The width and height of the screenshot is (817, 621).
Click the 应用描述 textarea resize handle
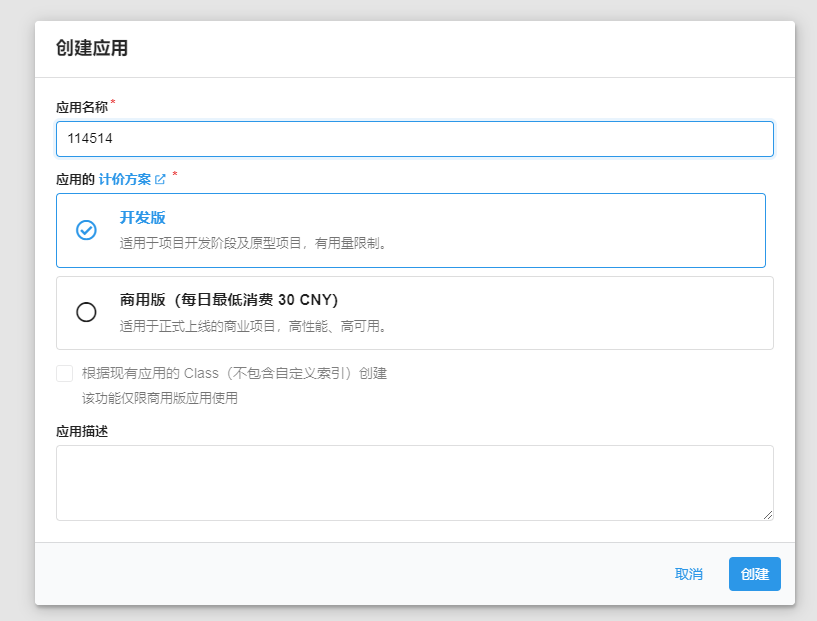point(768,515)
